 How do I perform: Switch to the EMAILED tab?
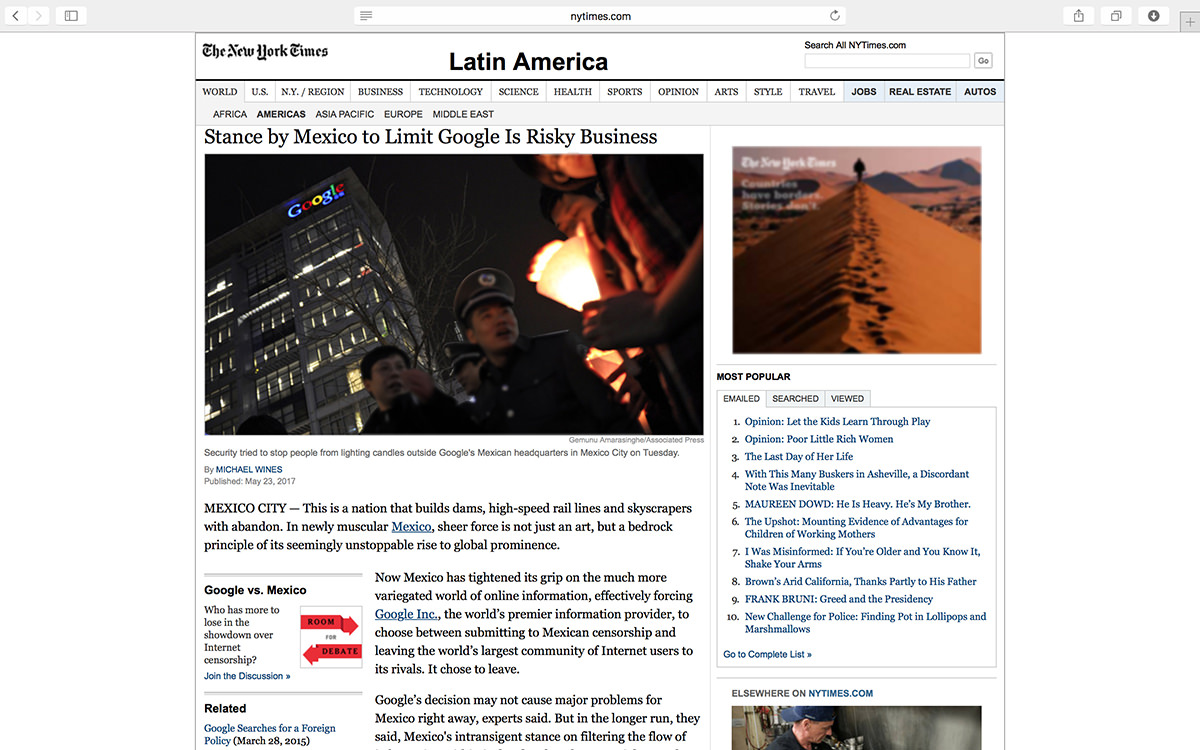(x=742, y=398)
